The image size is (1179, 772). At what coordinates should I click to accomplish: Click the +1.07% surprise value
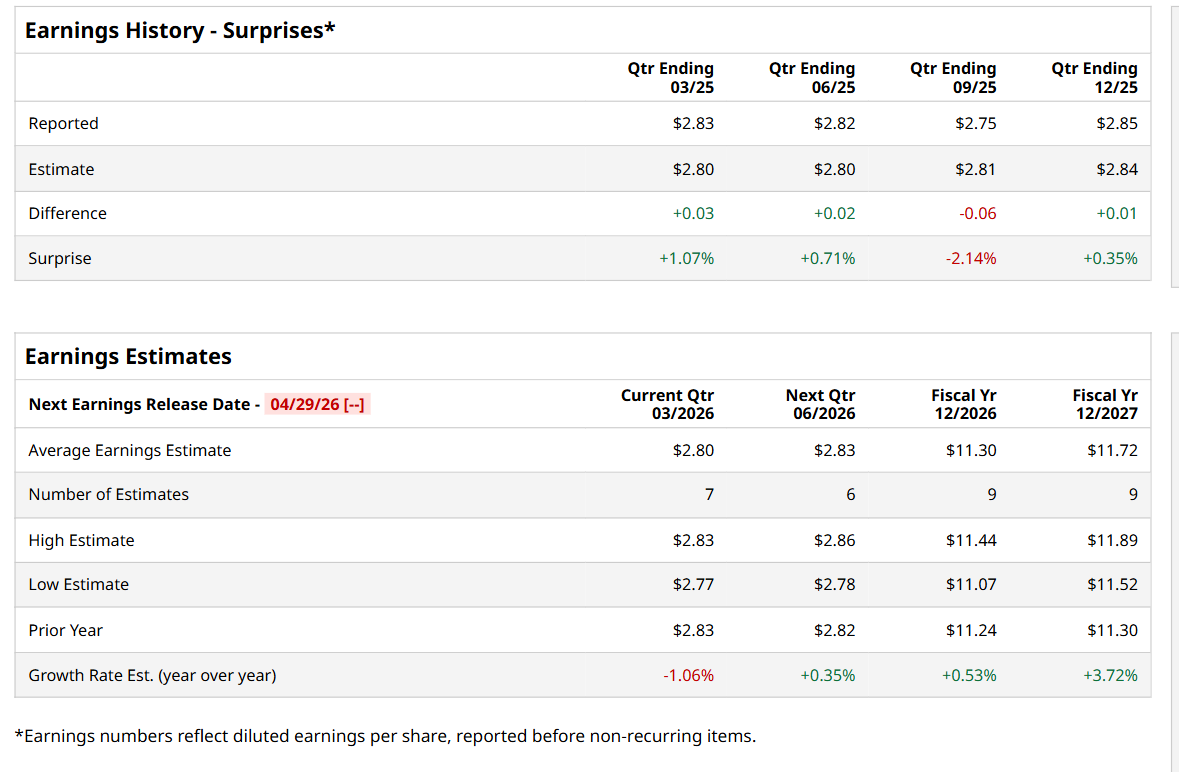[686, 258]
